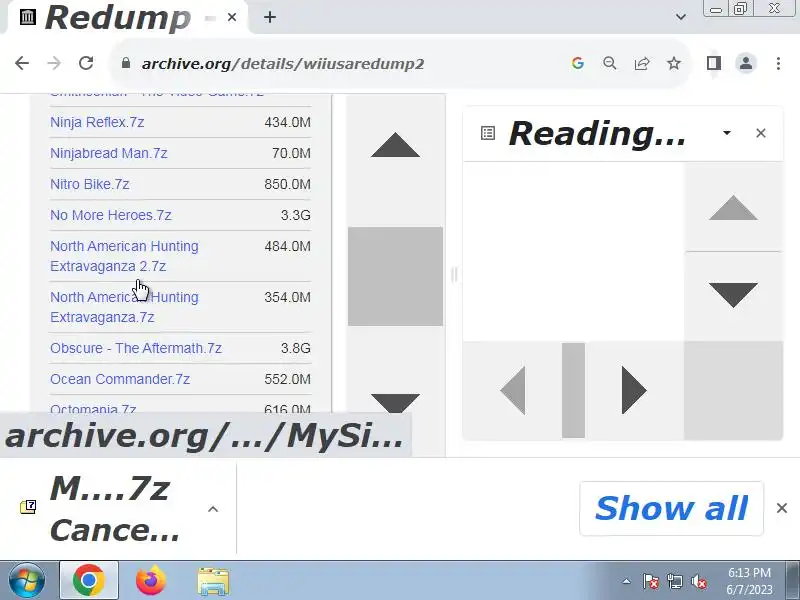Viewport: 800px width, 600px height.
Task: Expand download item options chevron
Action: click(213, 509)
